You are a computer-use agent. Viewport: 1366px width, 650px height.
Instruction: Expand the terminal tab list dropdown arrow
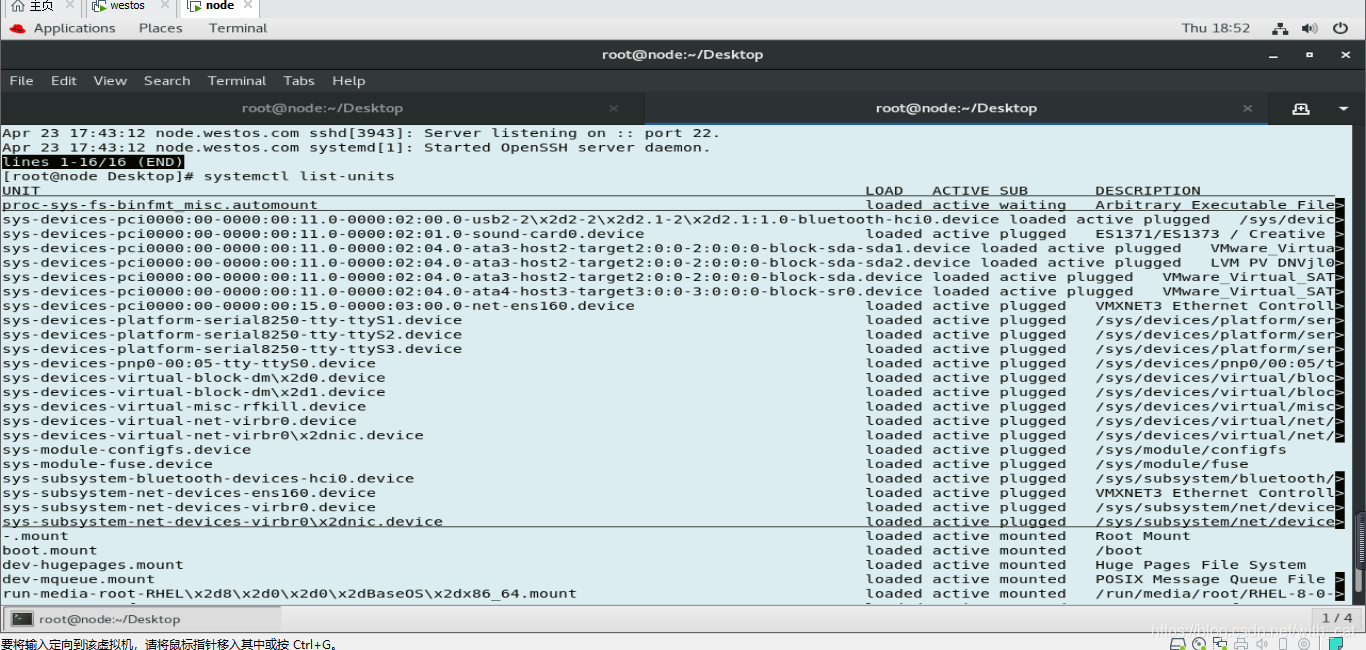pos(1343,108)
